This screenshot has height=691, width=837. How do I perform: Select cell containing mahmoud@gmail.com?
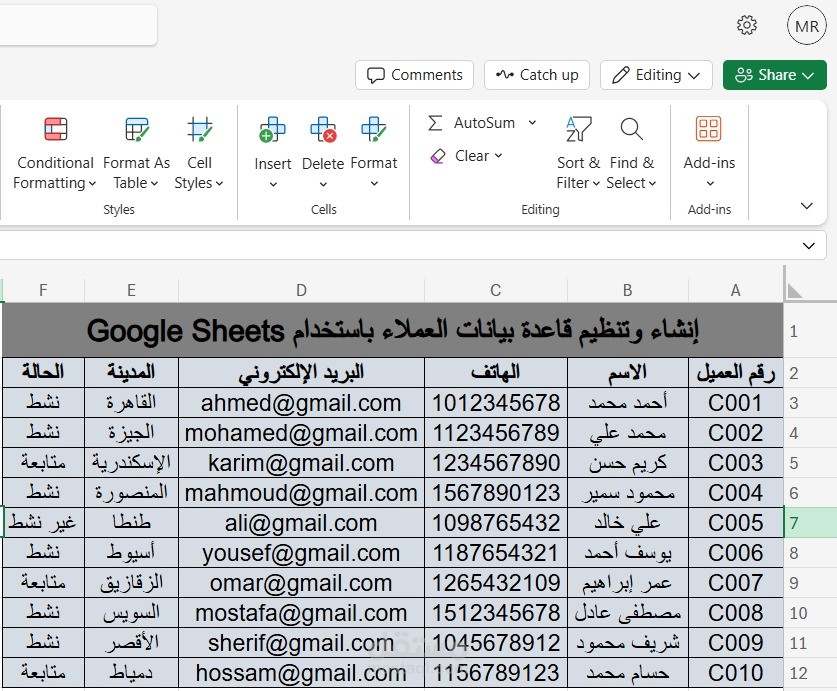(x=301, y=493)
